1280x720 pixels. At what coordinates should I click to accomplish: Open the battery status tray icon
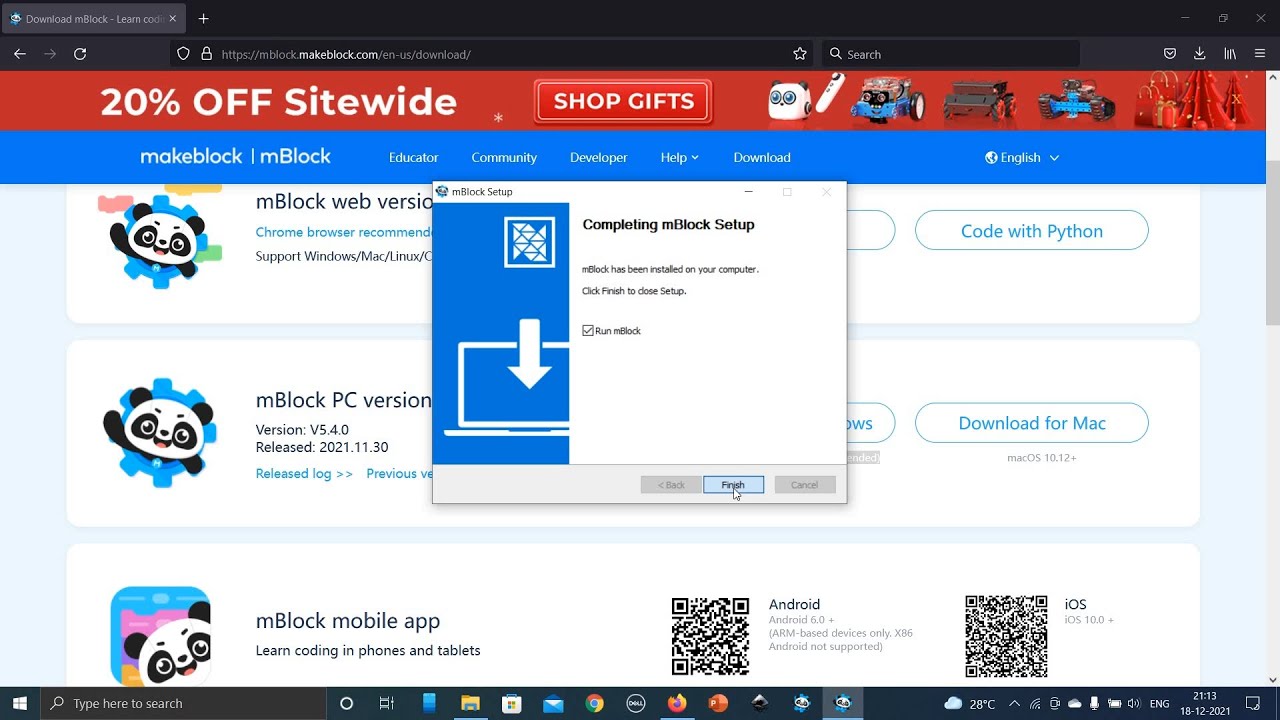click(x=1114, y=703)
